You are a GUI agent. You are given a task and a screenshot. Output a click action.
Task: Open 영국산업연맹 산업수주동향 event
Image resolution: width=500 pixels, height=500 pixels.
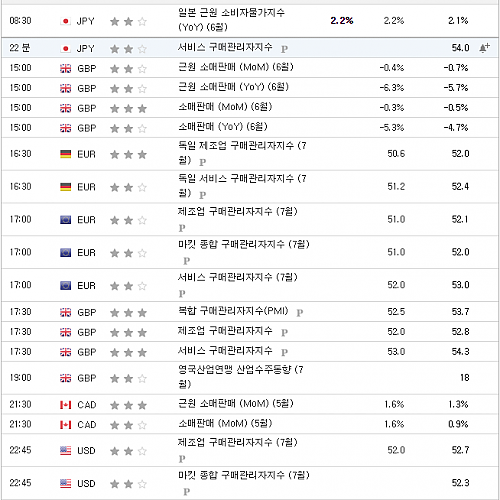tap(241, 377)
